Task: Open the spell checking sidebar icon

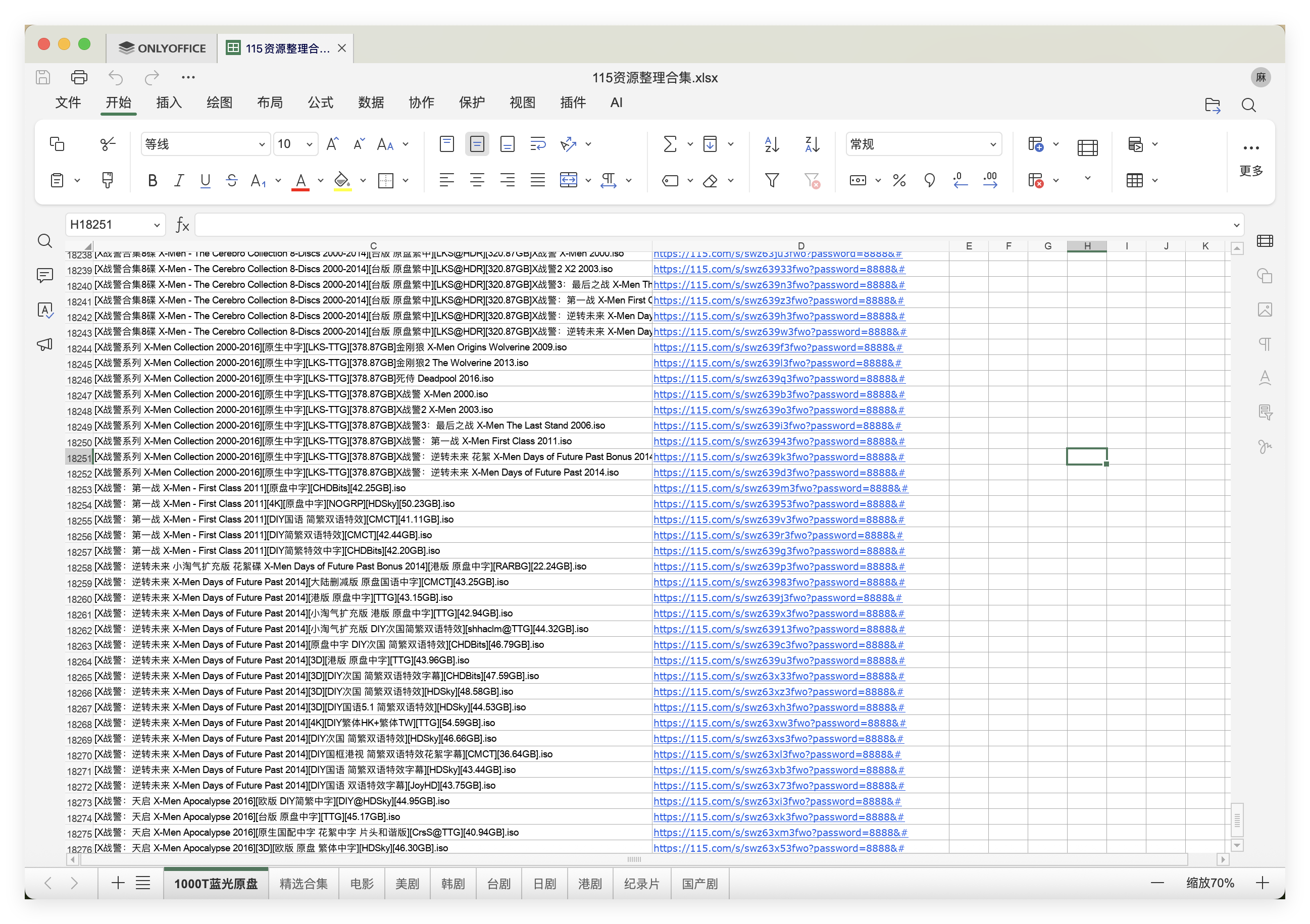Action: [x=44, y=310]
